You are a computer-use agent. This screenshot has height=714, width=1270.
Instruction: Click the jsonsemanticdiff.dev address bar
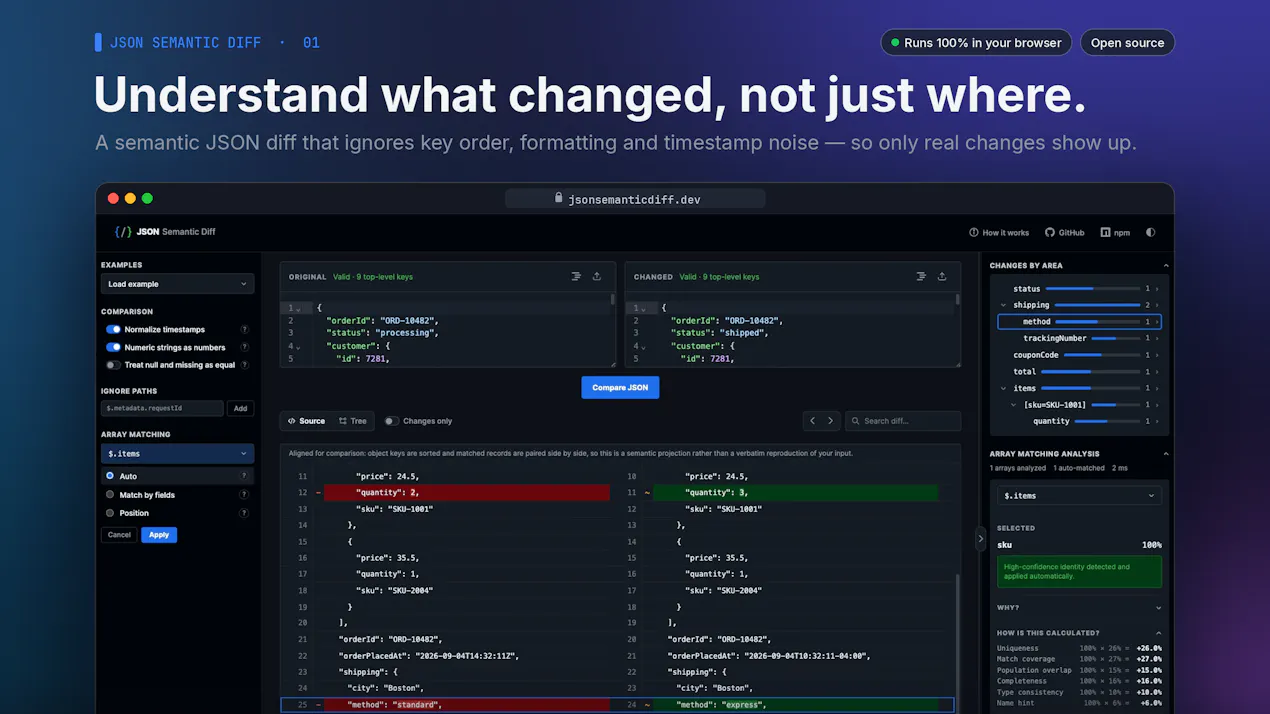click(x=635, y=198)
